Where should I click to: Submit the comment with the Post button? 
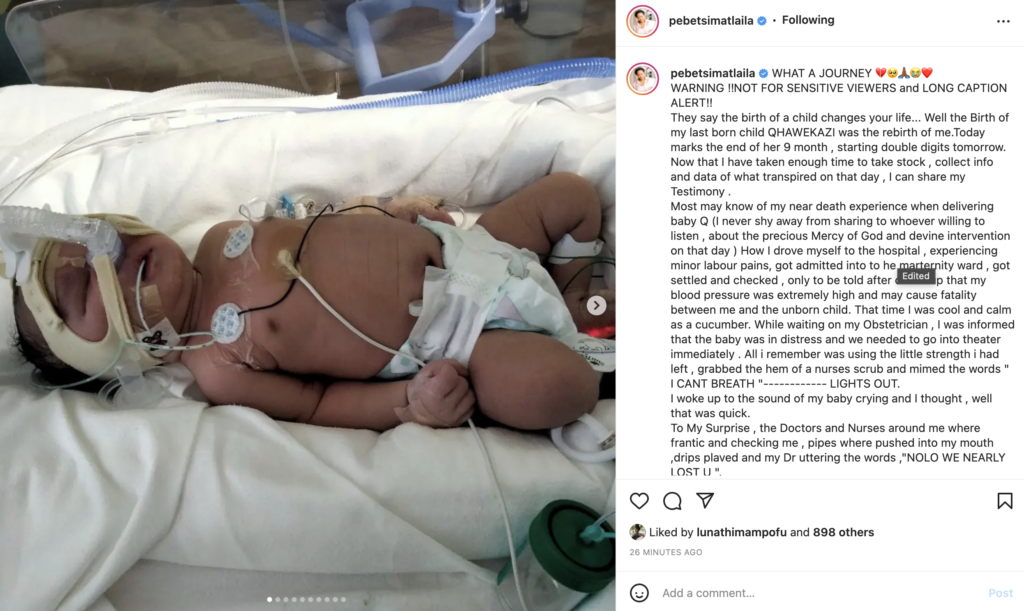tap(1000, 593)
